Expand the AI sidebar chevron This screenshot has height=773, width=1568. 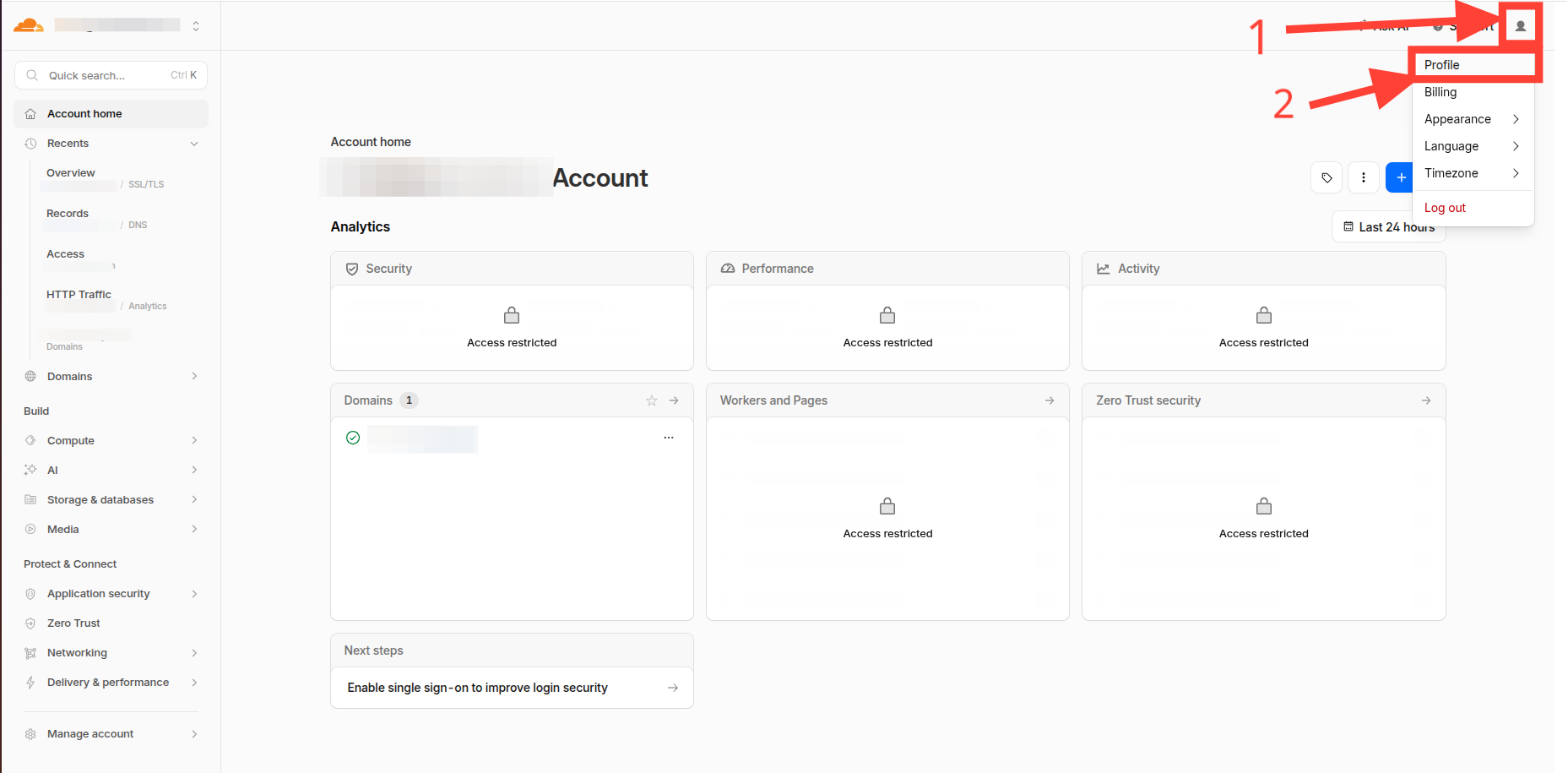(x=194, y=471)
